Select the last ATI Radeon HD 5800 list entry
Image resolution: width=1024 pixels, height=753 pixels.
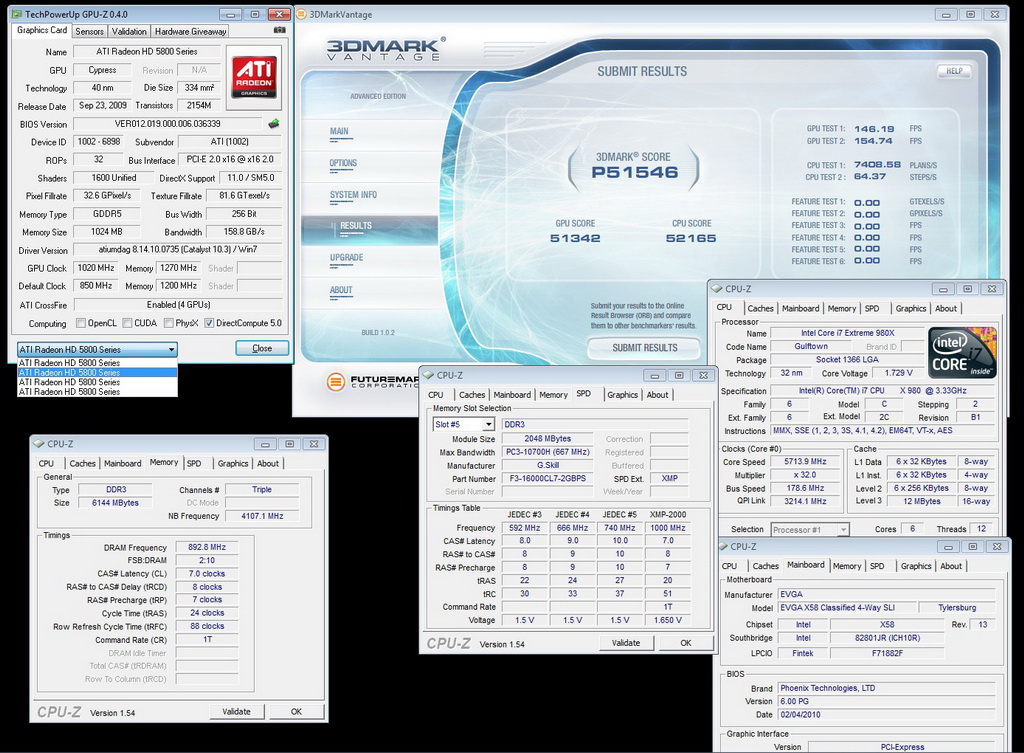click(97, 392)
